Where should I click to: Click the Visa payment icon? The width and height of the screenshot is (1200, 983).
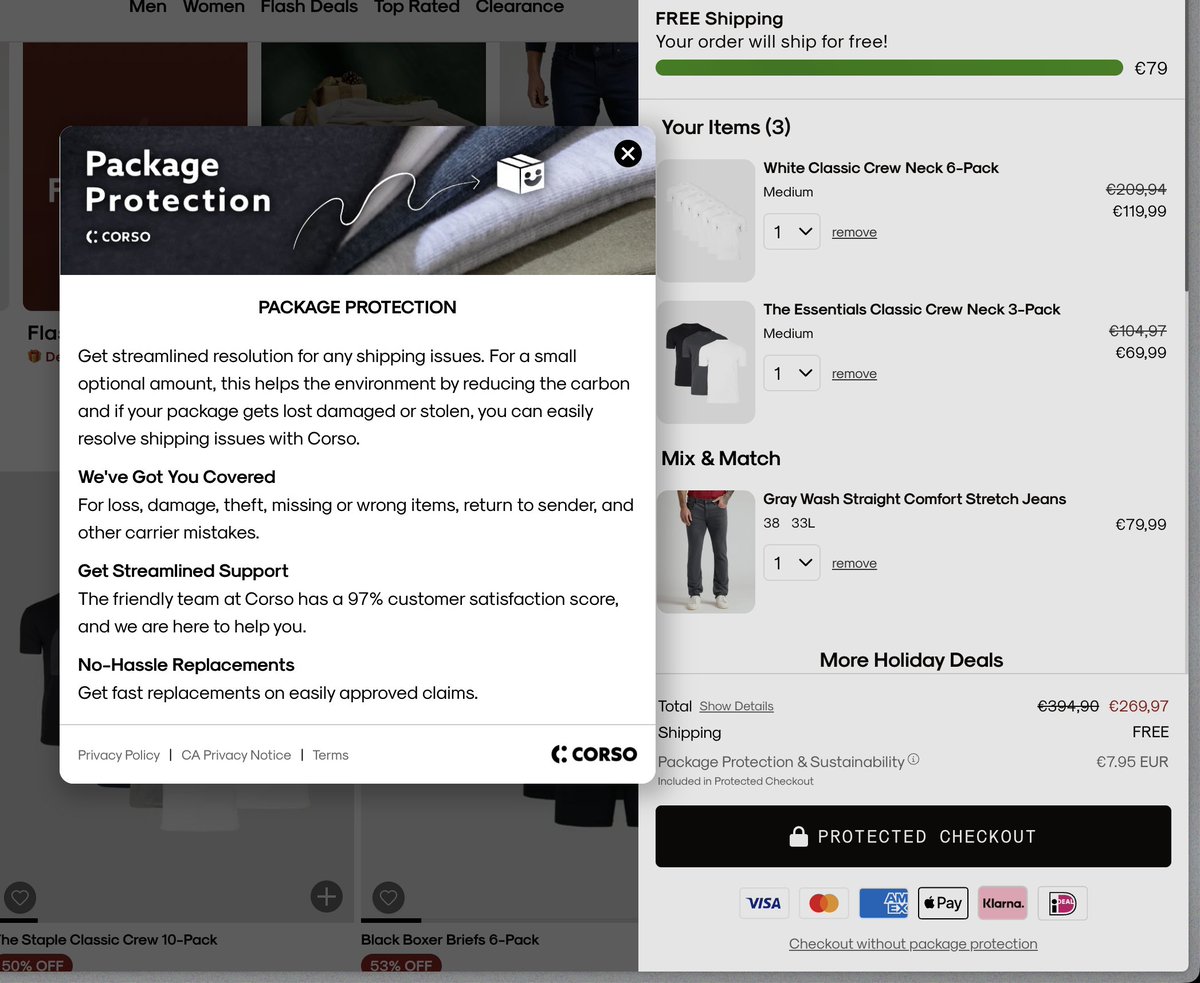click(764, 903)
